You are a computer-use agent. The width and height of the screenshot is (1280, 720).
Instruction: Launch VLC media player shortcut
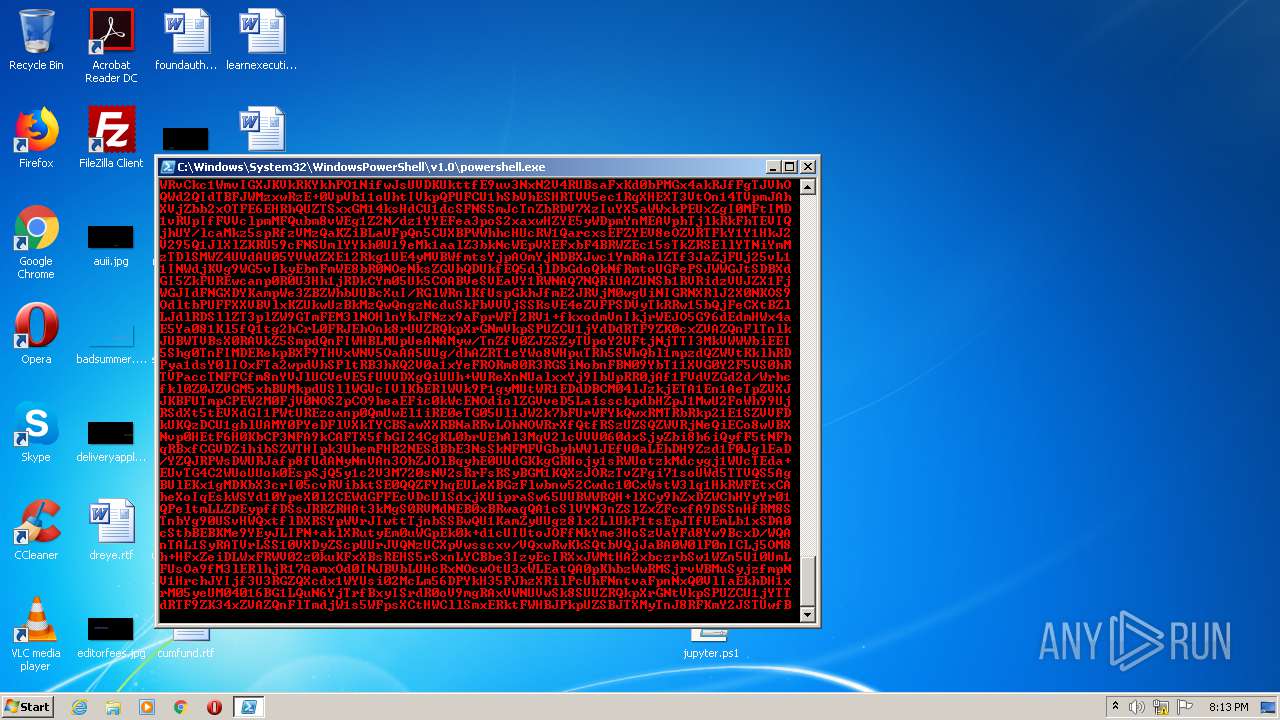pyautogui.click(x=36, y=634)
